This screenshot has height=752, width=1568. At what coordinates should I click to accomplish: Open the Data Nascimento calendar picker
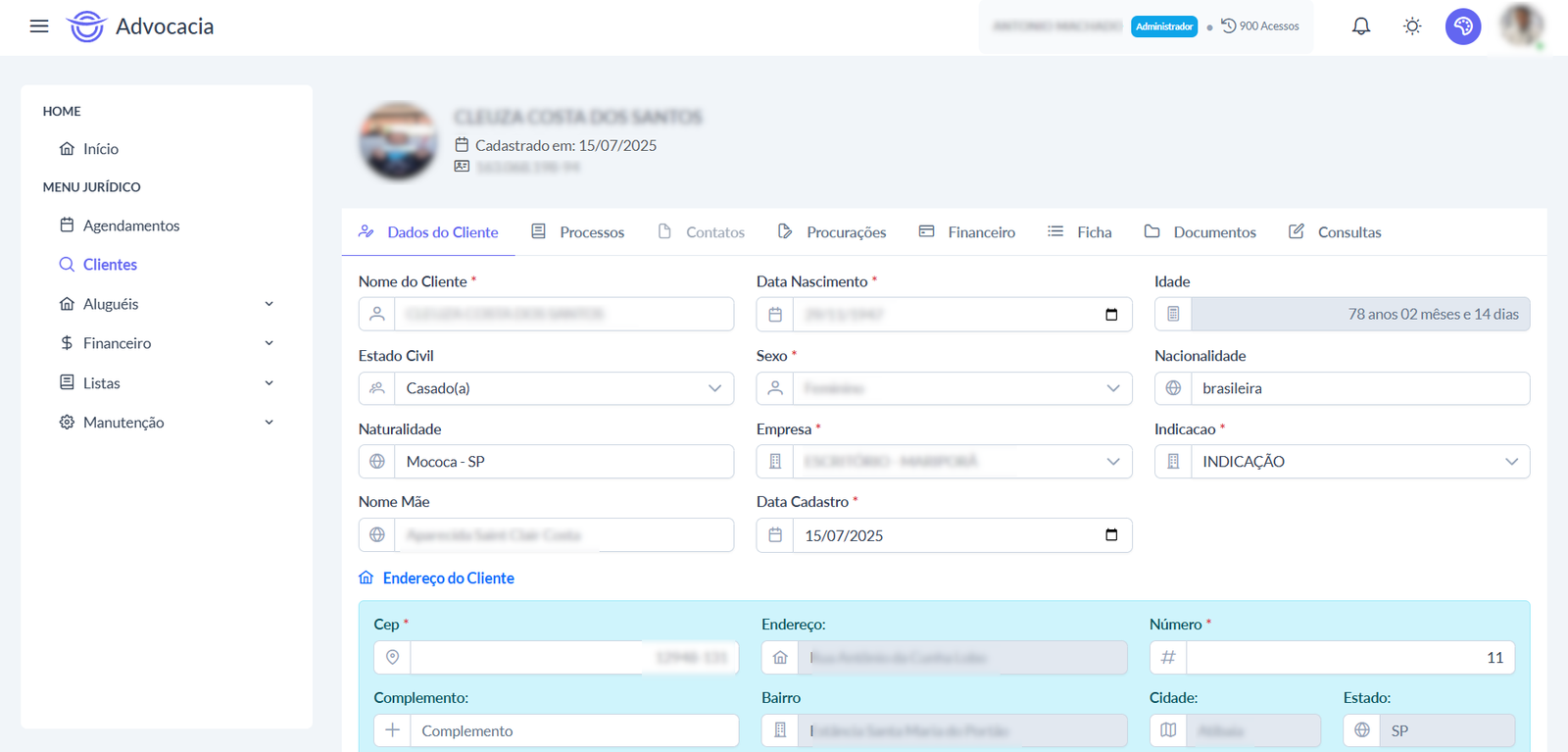click(x=1111, y=315)
